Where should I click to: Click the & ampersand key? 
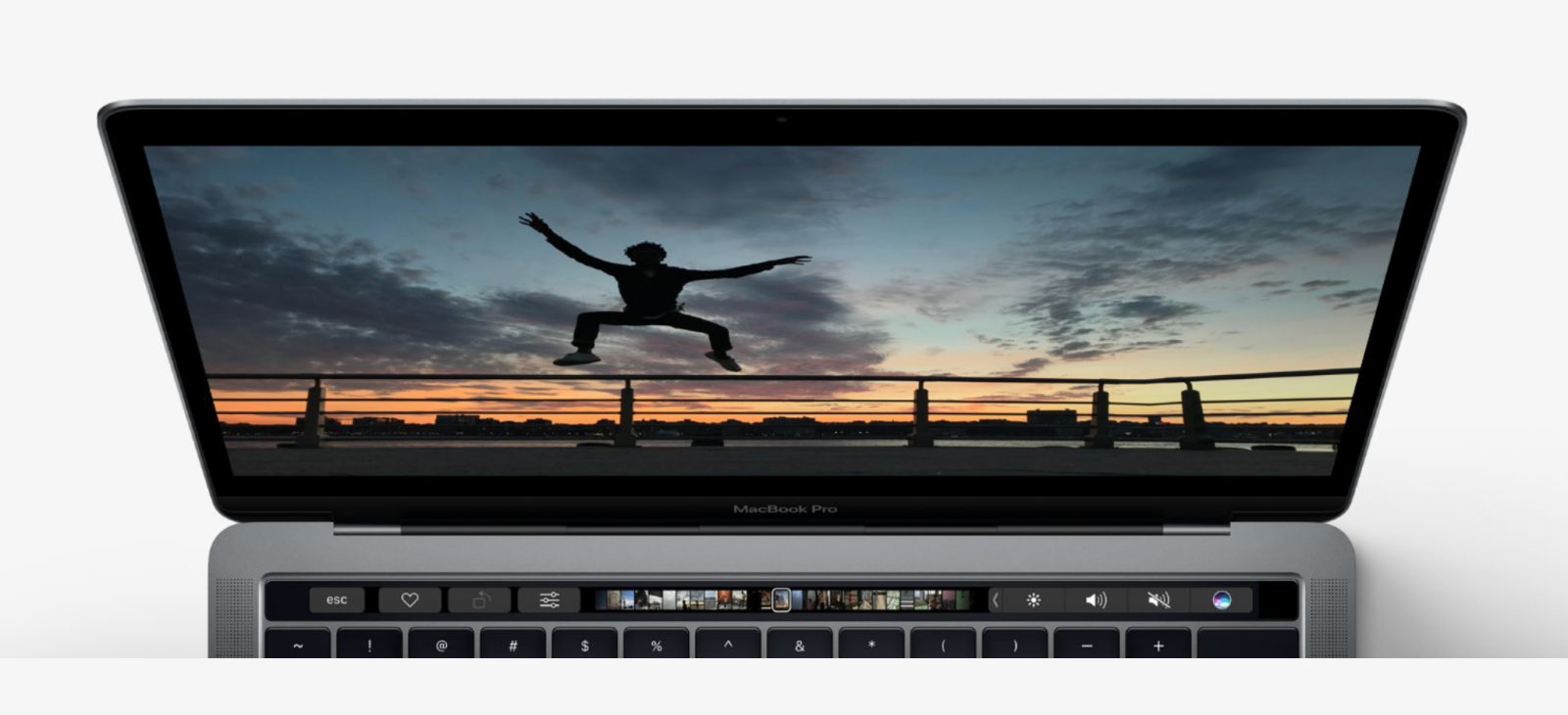pyautogui.click(x=800, y=644)
